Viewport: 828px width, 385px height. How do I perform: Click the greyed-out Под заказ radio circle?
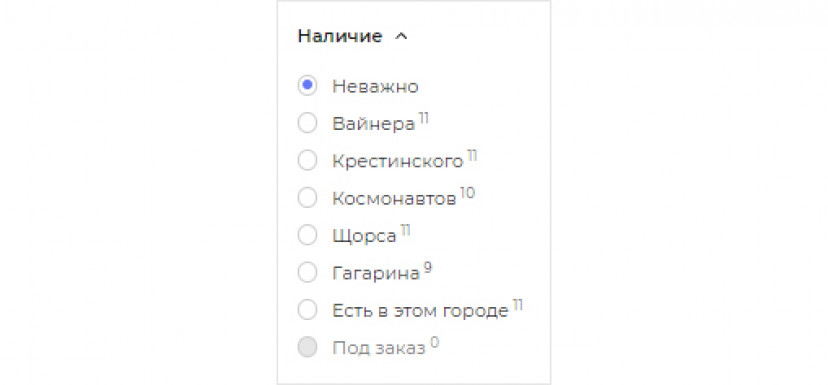(307, 348)
